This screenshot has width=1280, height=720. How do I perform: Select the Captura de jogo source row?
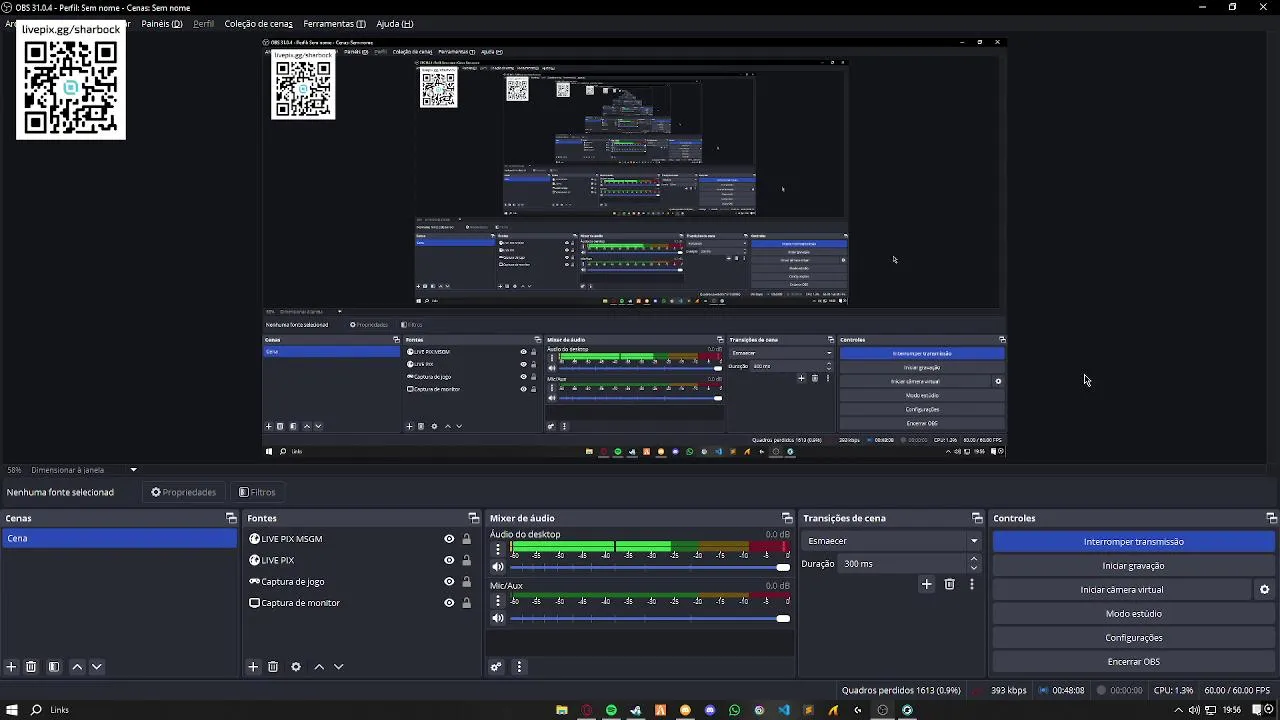360,582
